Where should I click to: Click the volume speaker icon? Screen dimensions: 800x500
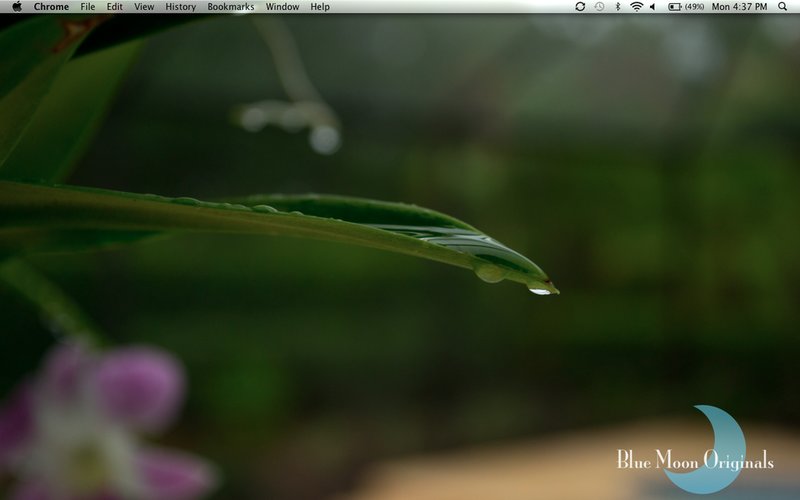(653, 7)
